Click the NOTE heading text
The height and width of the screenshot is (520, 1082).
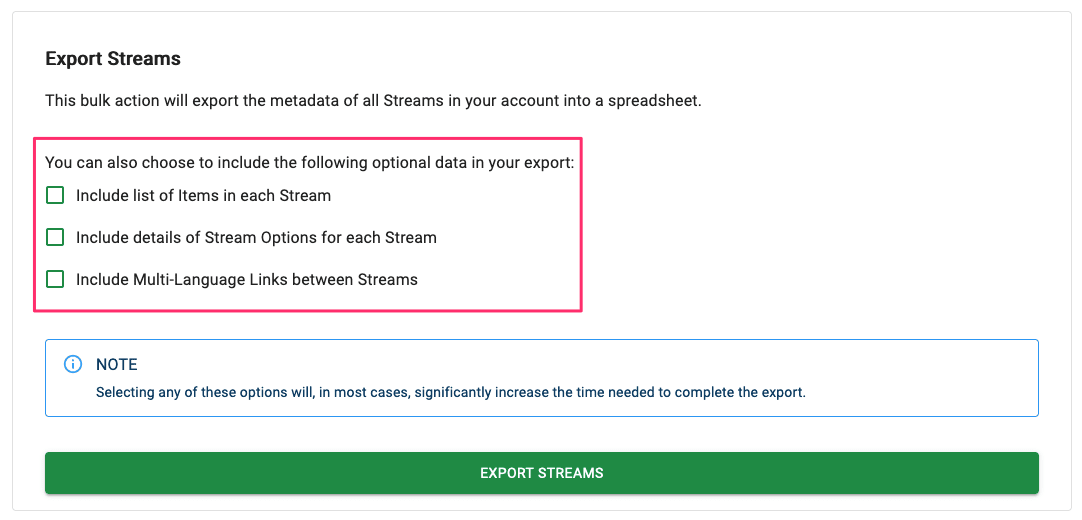[x=117, y=364]
